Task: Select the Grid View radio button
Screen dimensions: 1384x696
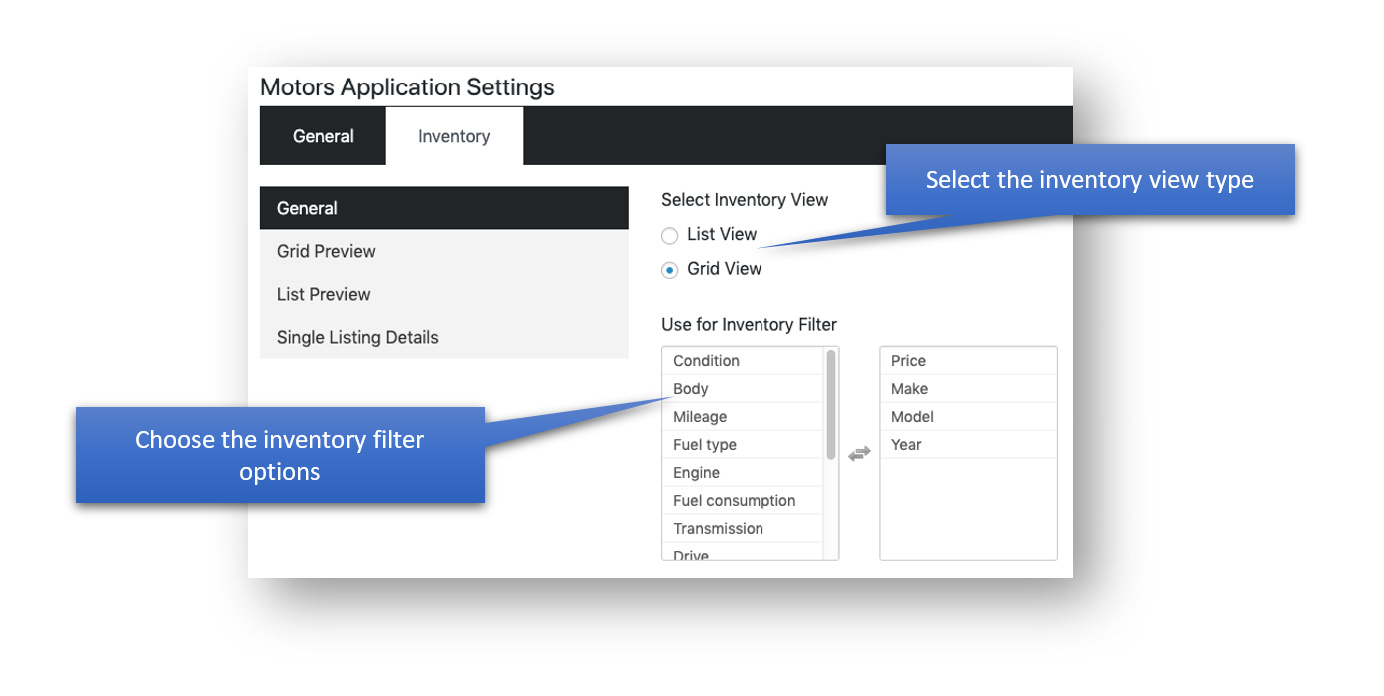Action: (x=670, y=270)
